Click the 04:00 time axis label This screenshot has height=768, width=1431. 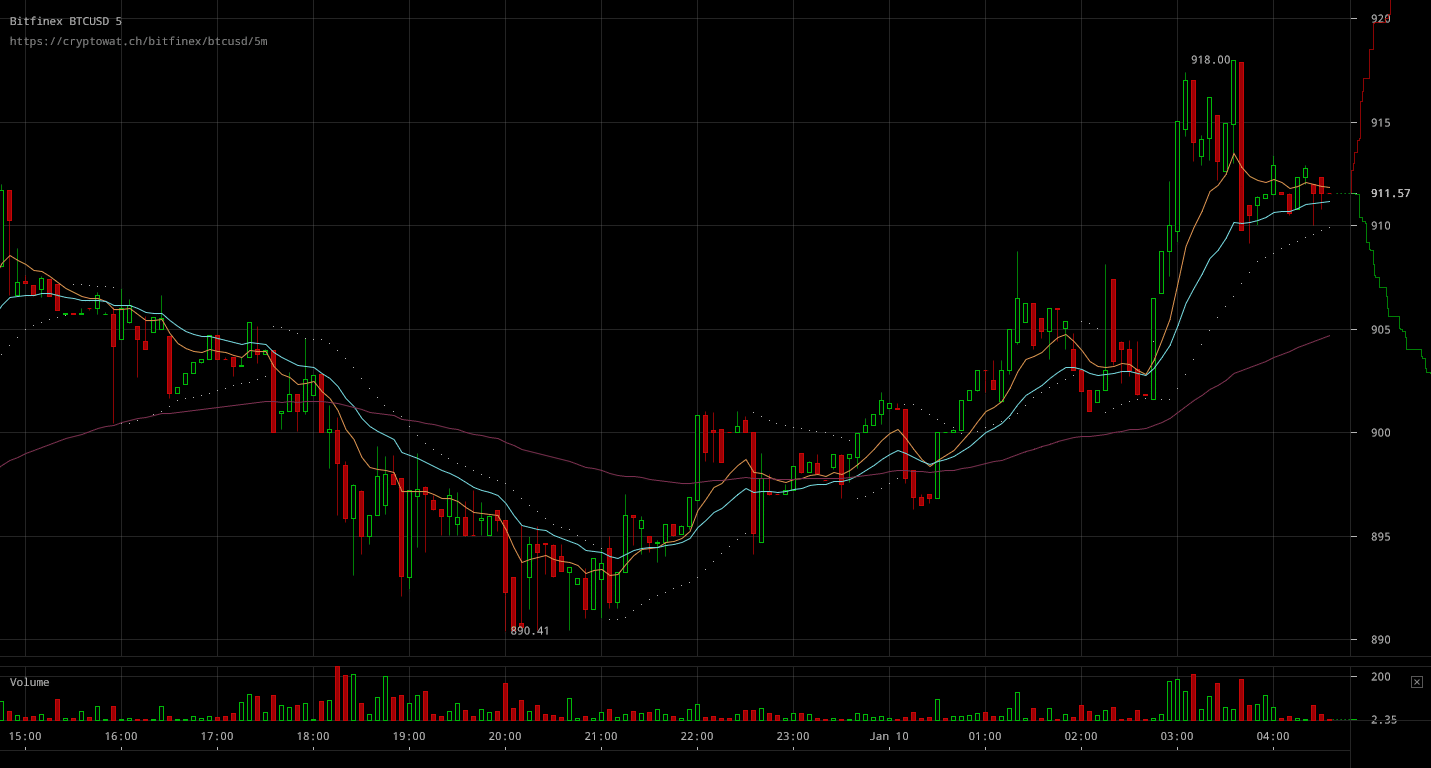click(1273, 737)
